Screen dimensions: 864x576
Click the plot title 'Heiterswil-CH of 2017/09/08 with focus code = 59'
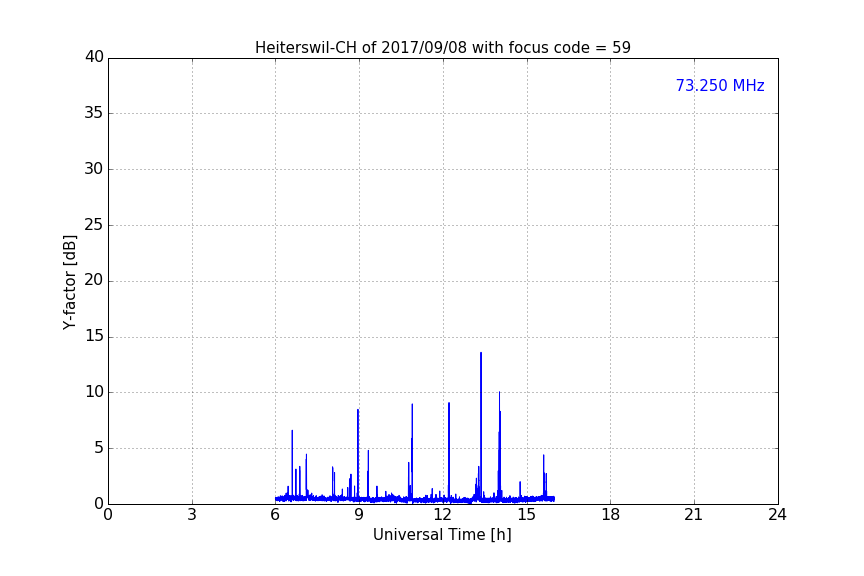click(x=442, y=48)
